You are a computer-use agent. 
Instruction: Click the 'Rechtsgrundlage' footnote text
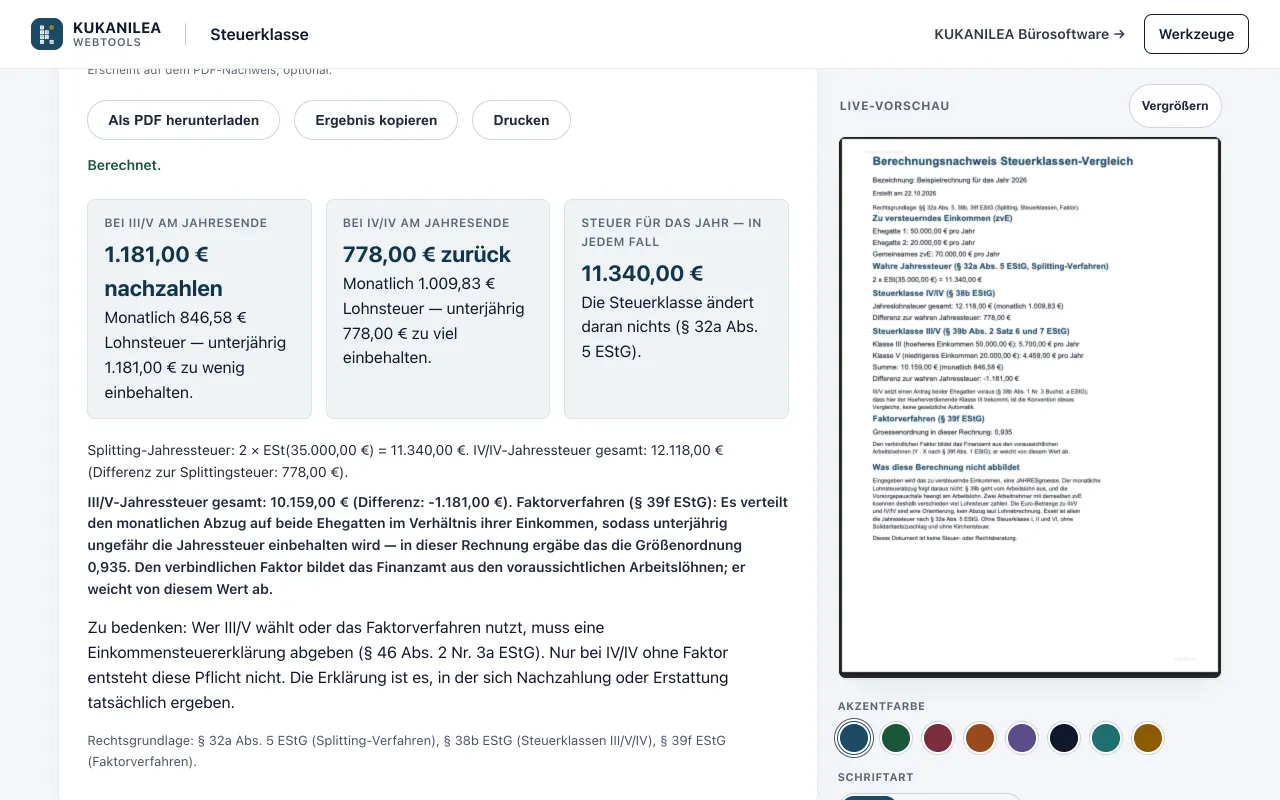coord(407,751)
